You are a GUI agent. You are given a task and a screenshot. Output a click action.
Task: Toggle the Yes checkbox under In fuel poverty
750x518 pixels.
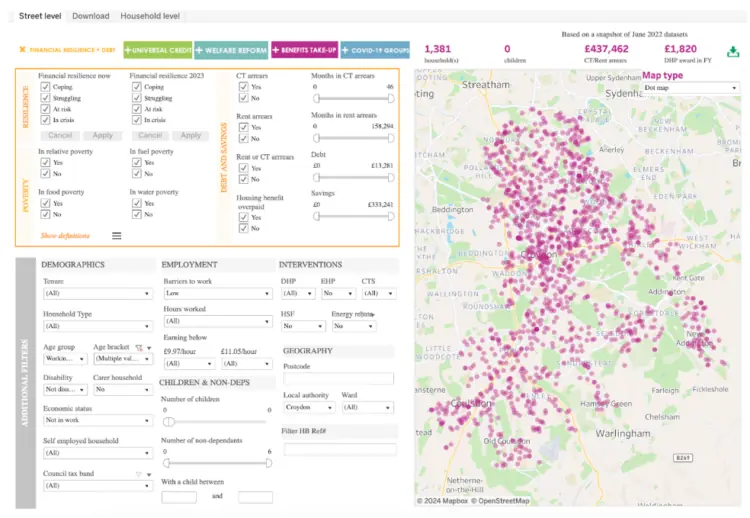click(137, 162)
